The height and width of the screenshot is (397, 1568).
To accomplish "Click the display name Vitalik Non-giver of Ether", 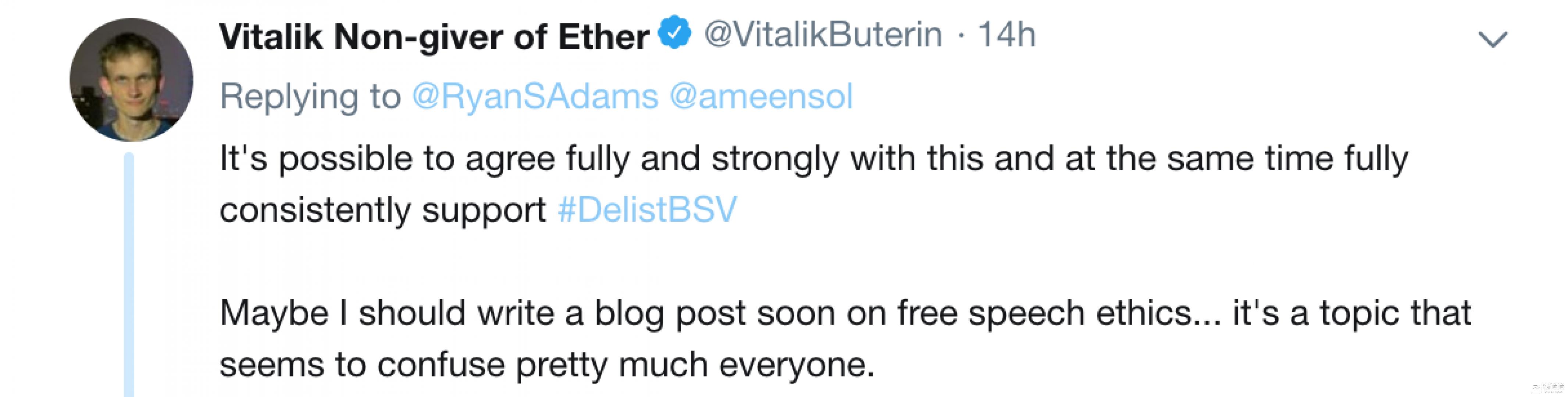I will click(x=434, y=36).
